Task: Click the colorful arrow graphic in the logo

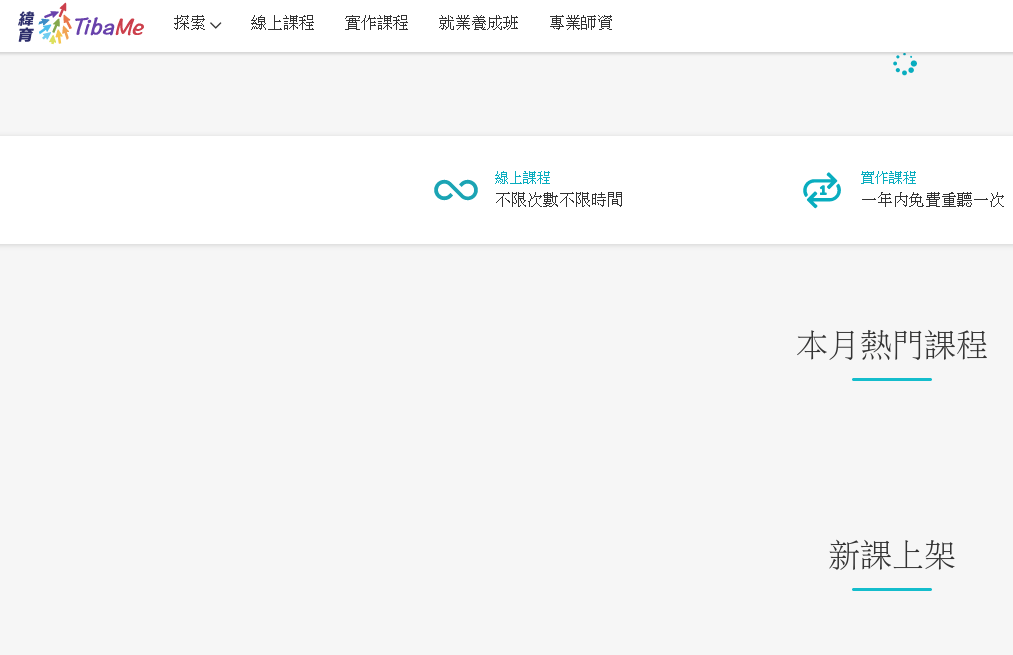Action: click(x=55, y=24)
